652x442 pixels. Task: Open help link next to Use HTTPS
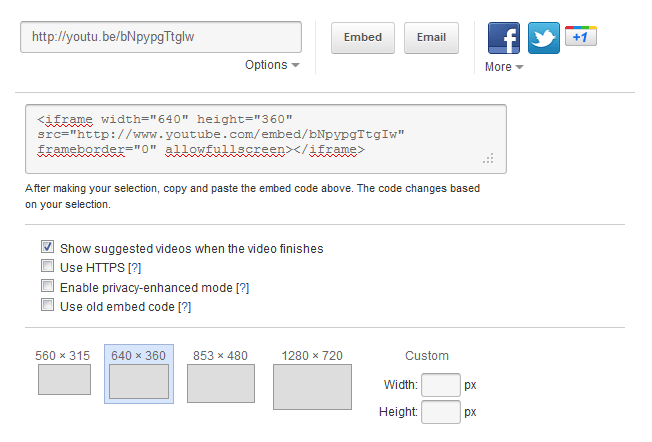coord(135,267)
